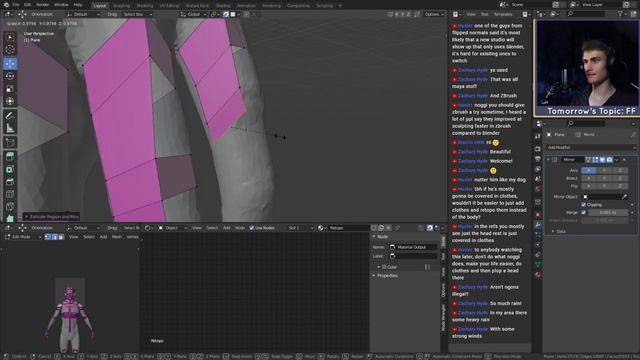Viewport: 640px width, 360px height.
Task: Collapse the Mirror modifier panel
Action: pos(548,160)
